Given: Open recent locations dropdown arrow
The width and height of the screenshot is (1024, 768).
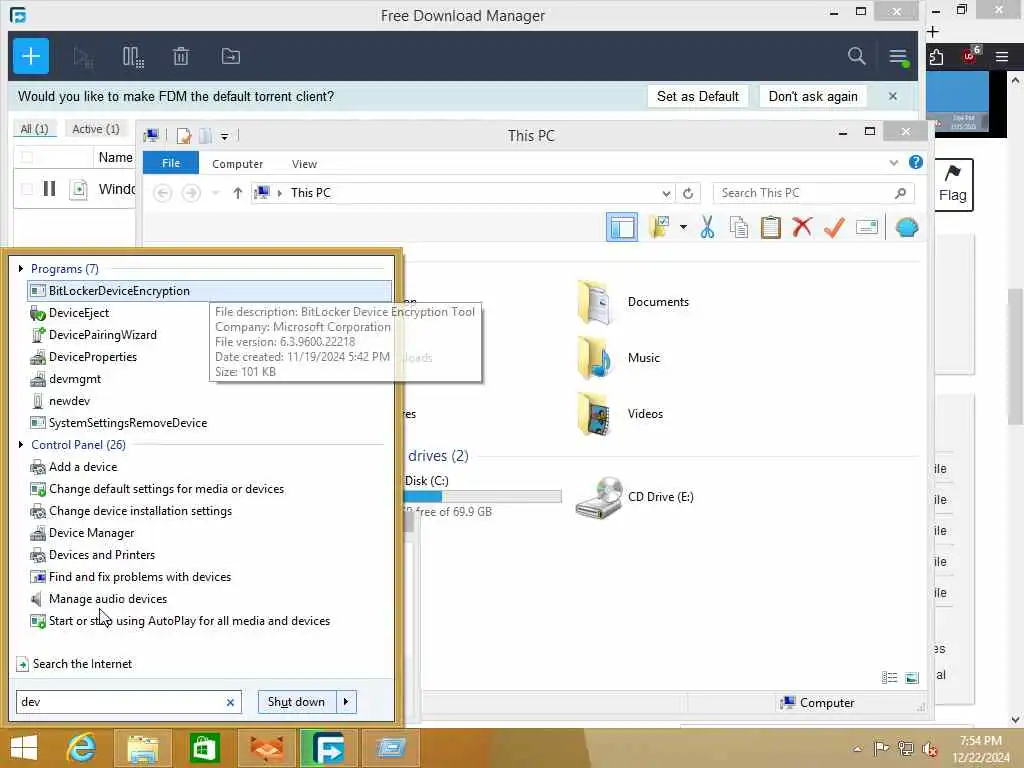Looking at the screenshot, I should point(216,194).
